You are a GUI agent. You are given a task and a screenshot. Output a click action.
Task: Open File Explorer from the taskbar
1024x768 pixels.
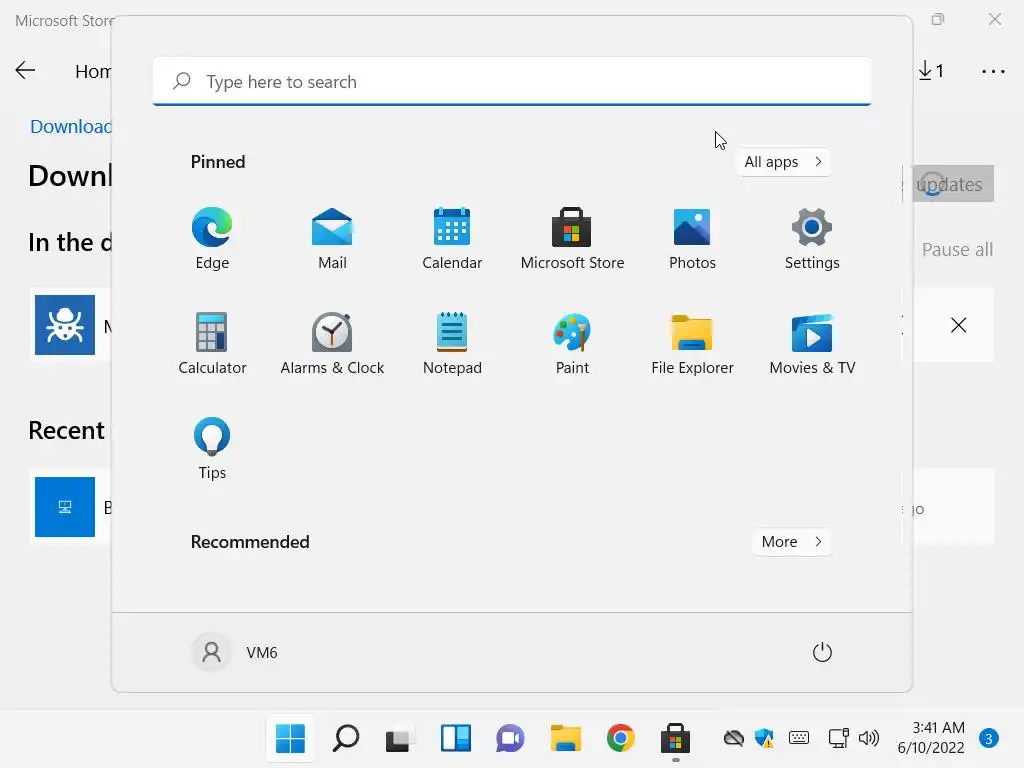(x=565, y=739)
